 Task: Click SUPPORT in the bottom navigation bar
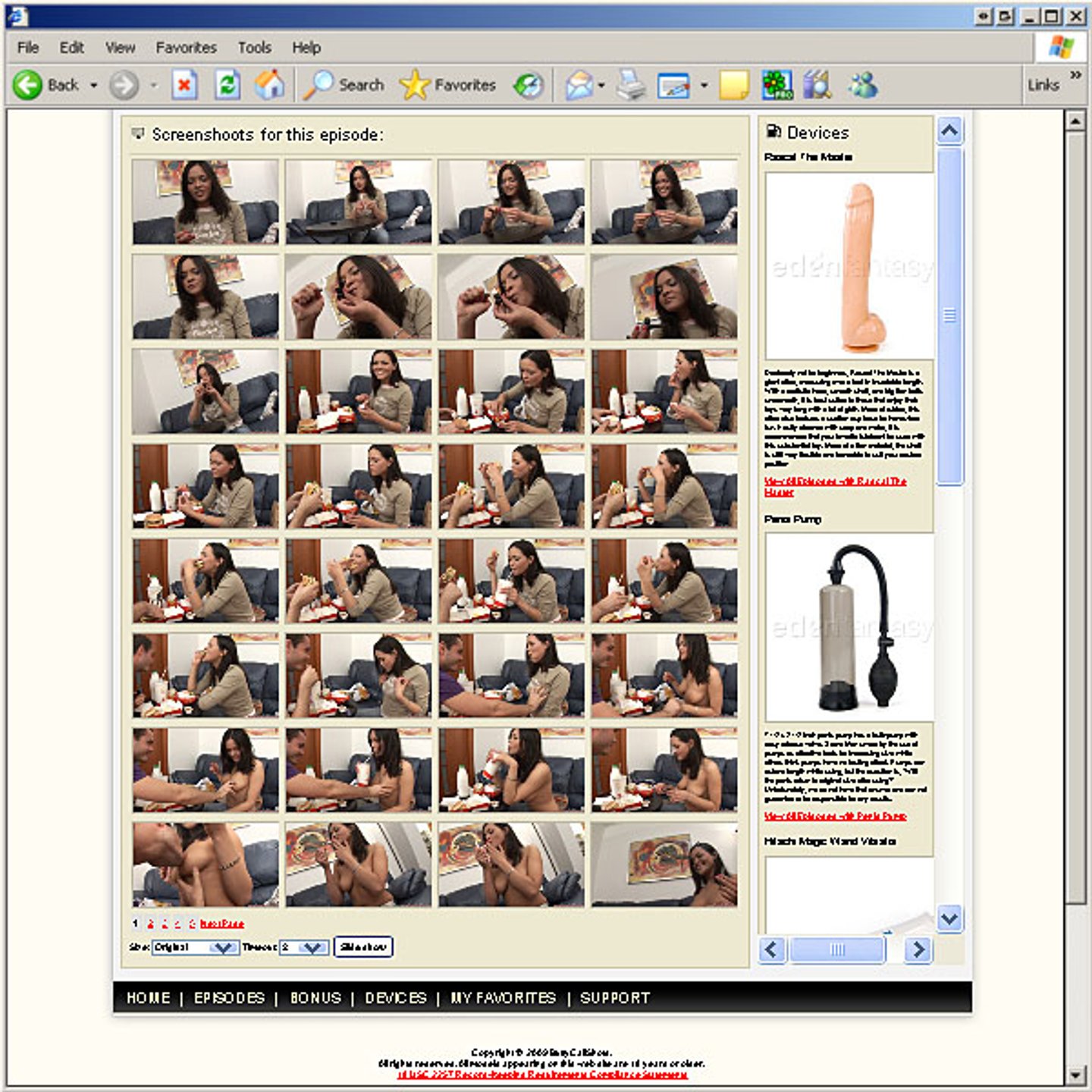point(615,998)
